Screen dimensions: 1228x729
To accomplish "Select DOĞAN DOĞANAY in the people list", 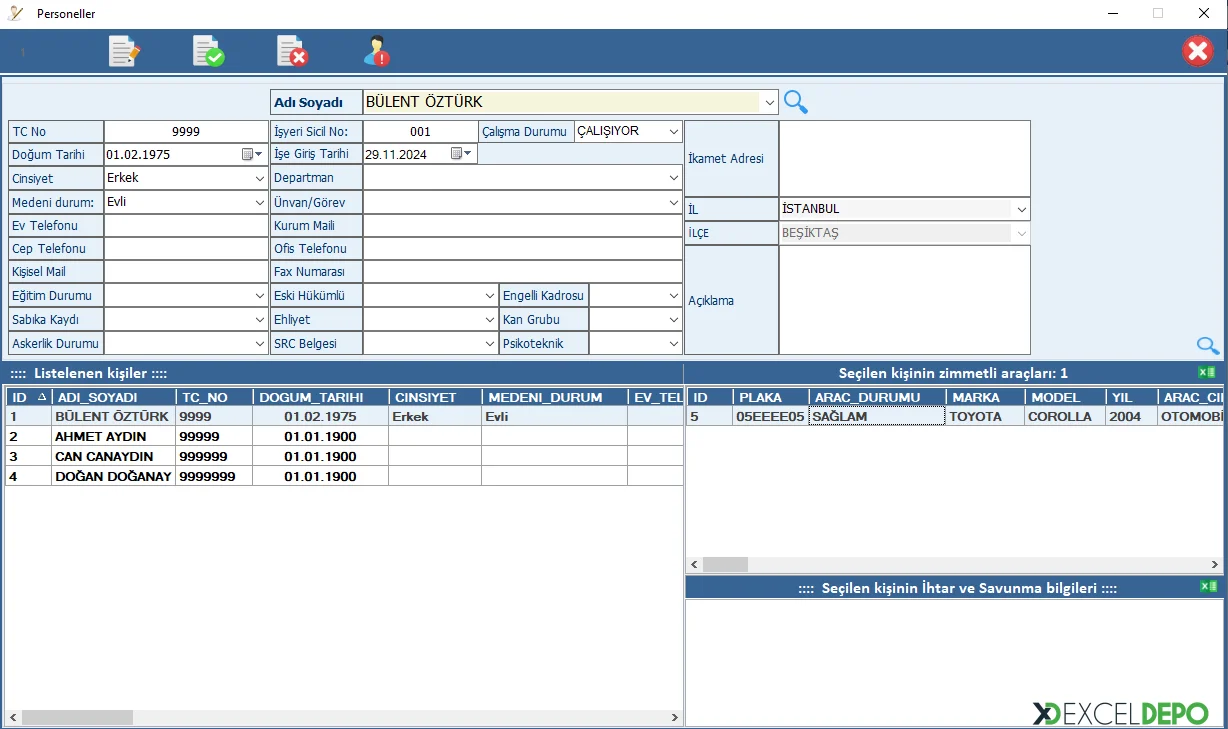I will point(113,477).
